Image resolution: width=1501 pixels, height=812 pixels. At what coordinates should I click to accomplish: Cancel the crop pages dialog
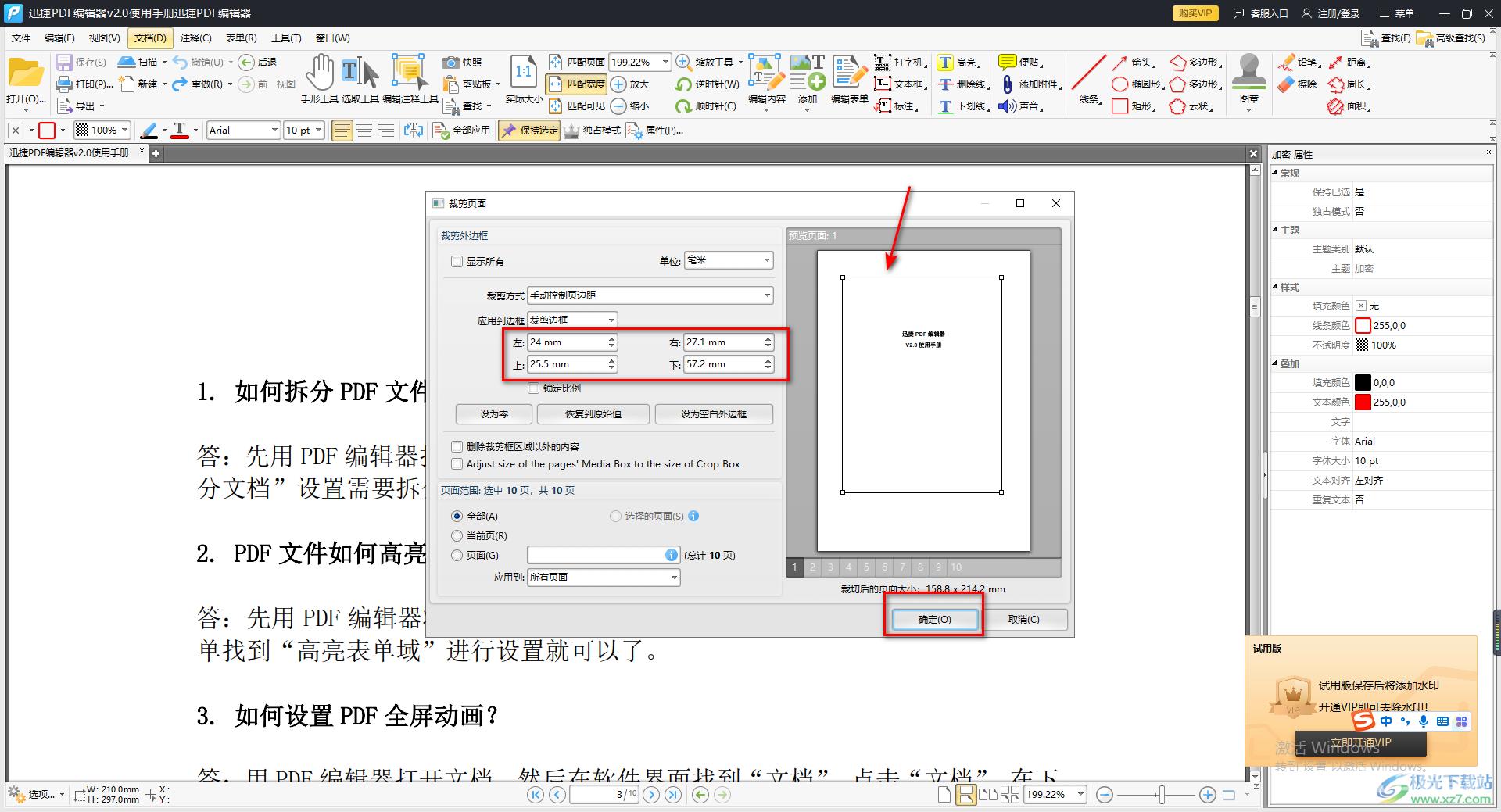click(x=1024, y=620)
